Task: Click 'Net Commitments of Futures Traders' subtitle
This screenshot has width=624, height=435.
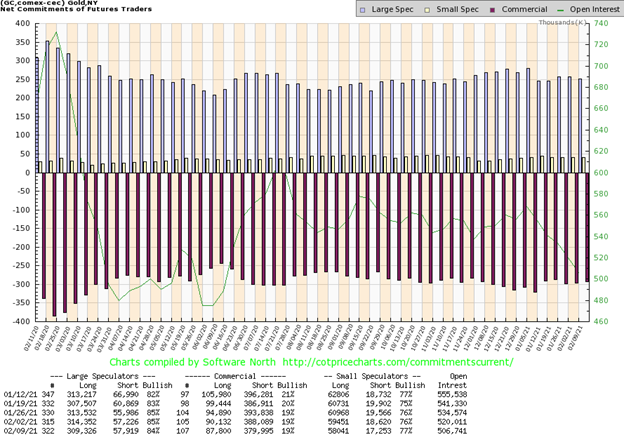Action: [76, 9]
